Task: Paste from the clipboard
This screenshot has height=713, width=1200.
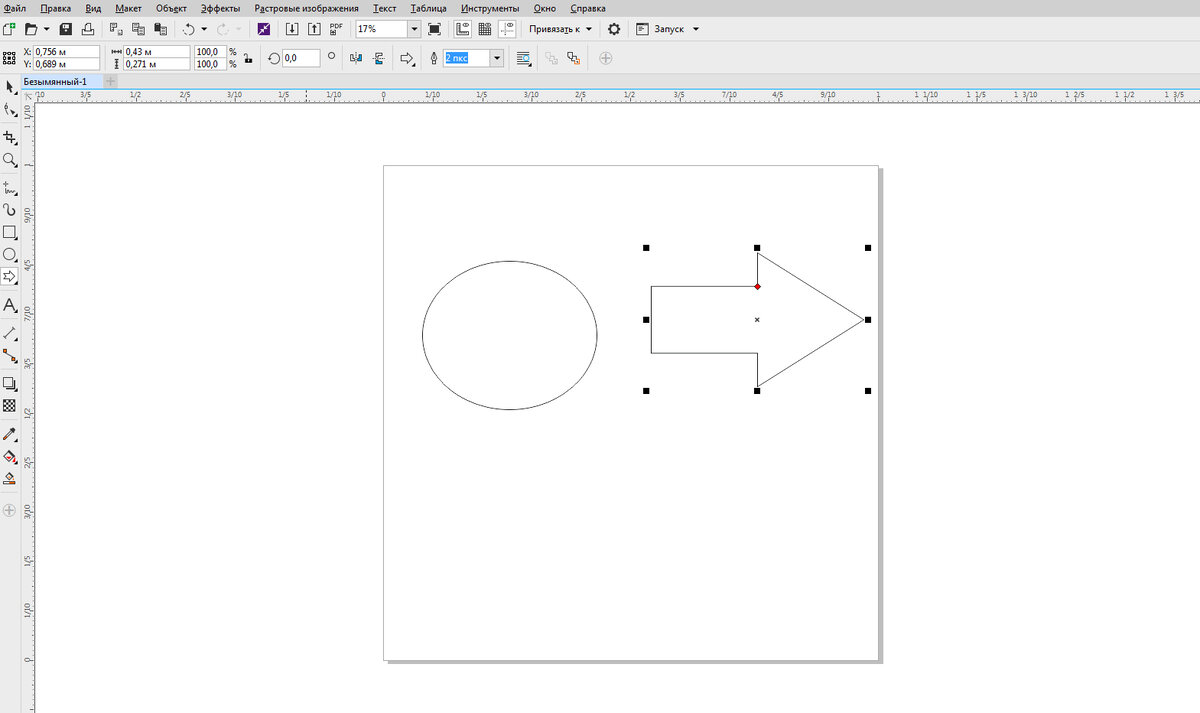Action: pos(160,29)
